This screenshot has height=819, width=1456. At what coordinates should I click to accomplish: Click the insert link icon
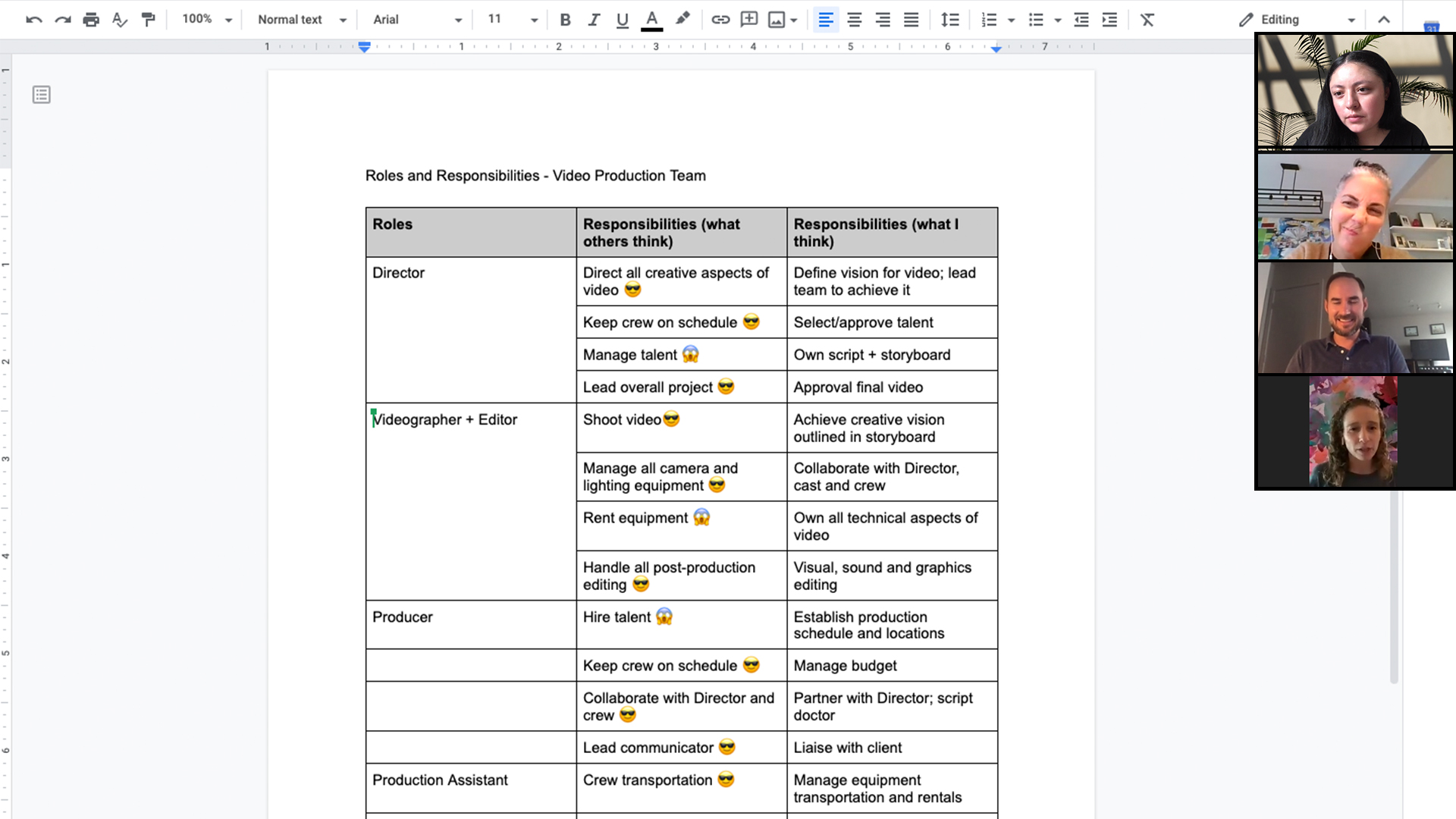point(719,19)
